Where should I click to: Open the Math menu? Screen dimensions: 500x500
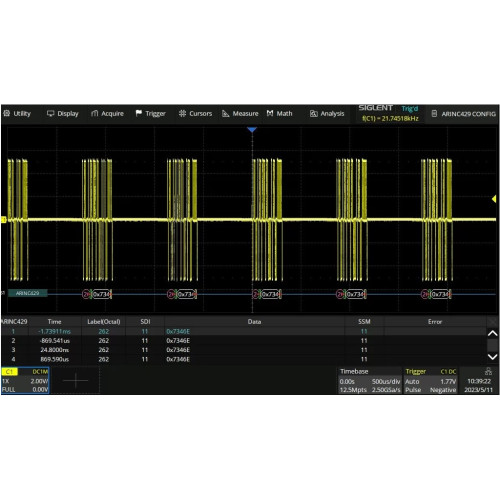[x=279, y=114]
